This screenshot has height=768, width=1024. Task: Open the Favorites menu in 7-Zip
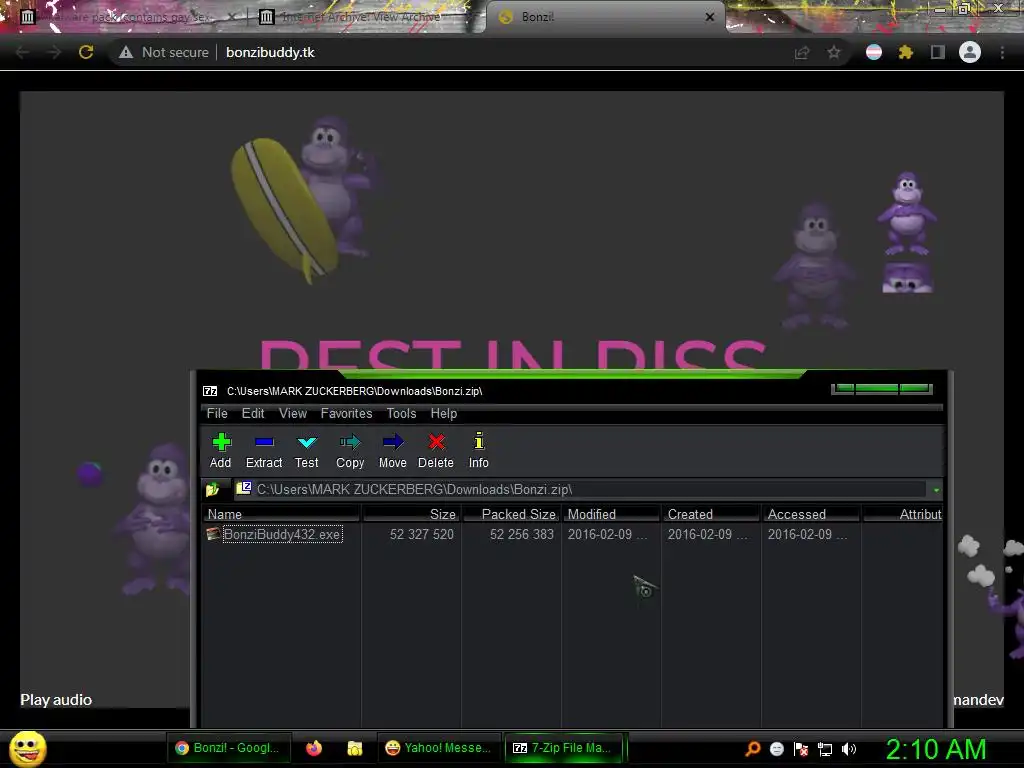click(346, 413)
